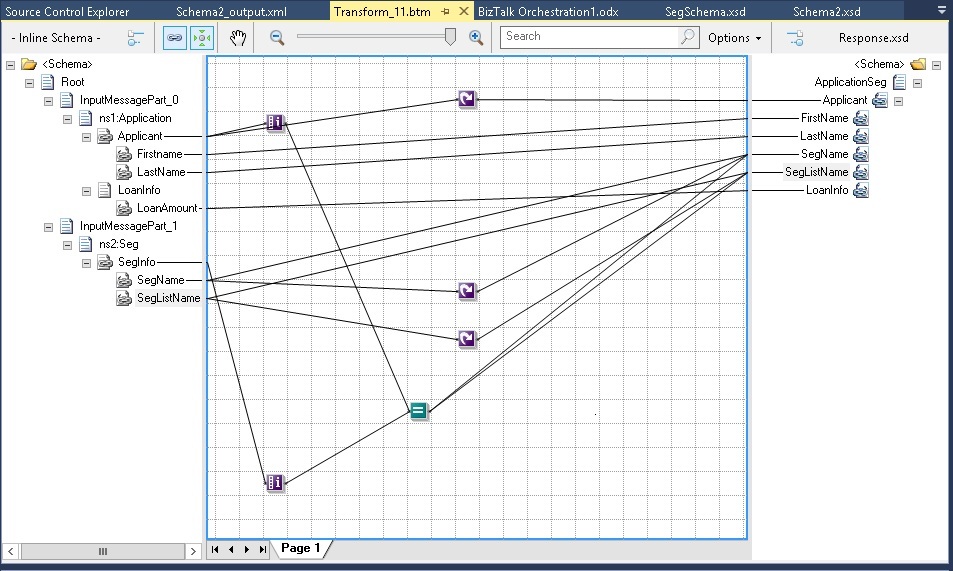
Task: Select the destination FirstName element
Action: point(824,118)
